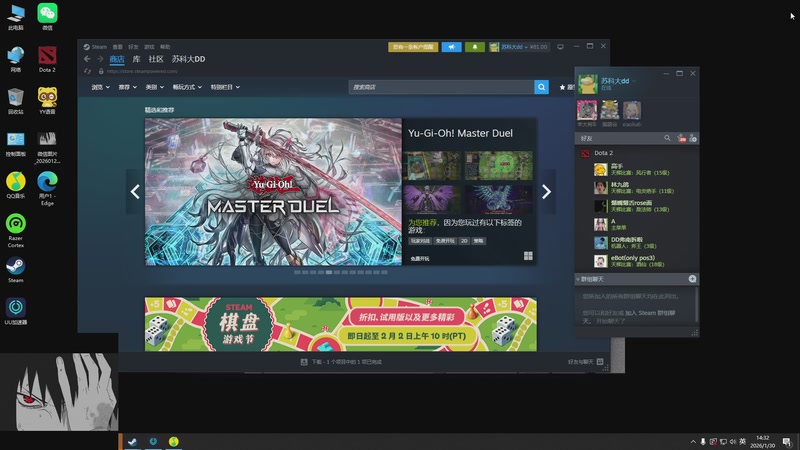Open Big Picture mode monitor icon

pyautogui.click(x=560, y=47)
